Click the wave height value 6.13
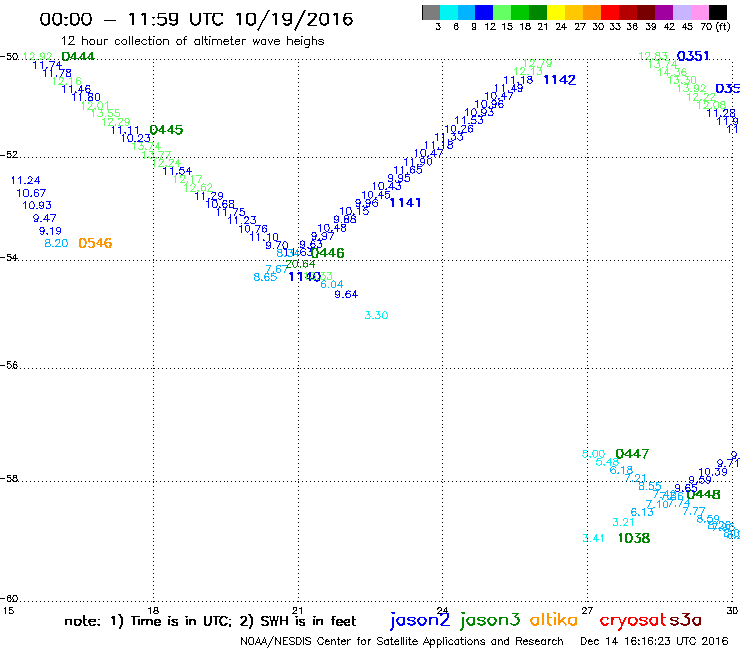The width and height of the screenshot is (740, 650). [642, 512]
